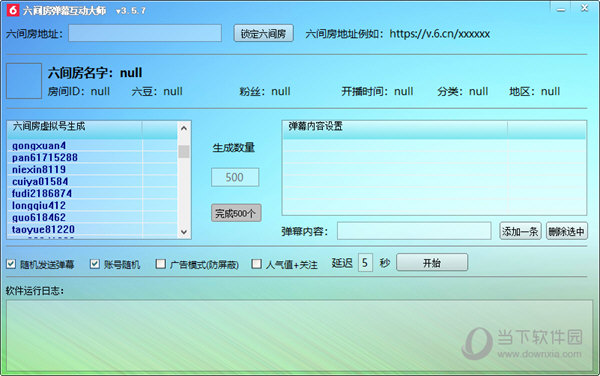
Task: Click inside the 软件运行日志 log area
Action: 299,336
